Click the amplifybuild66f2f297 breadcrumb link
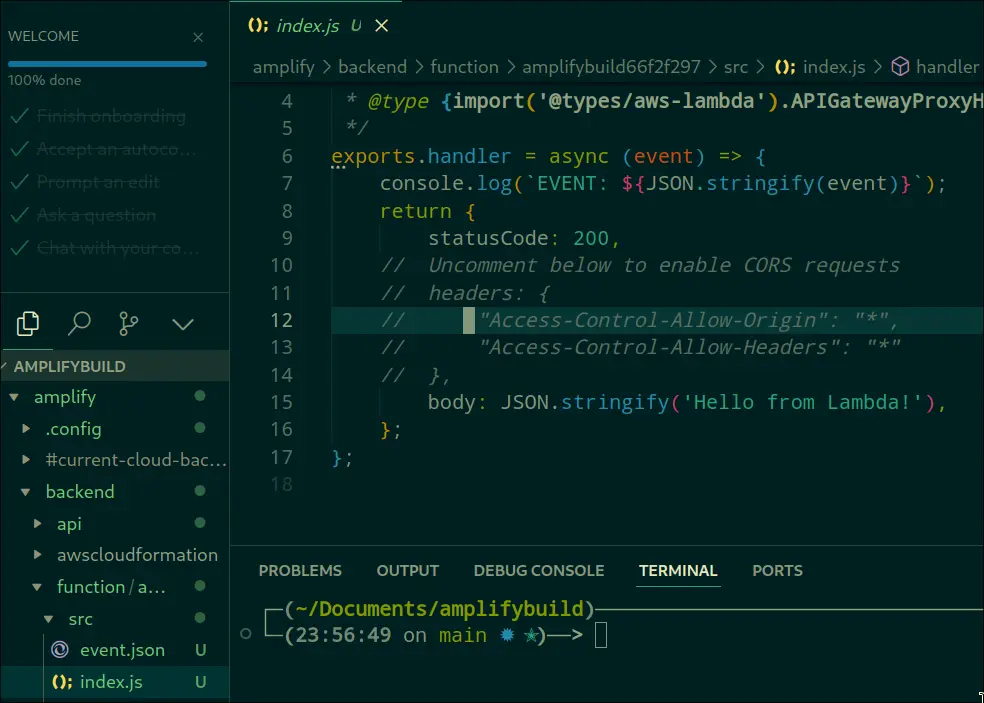 coord(611,67)
